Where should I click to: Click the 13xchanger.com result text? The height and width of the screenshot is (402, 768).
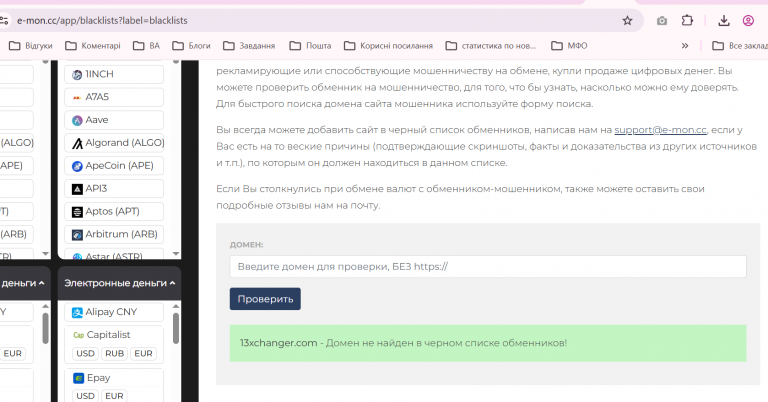(278, 343)
